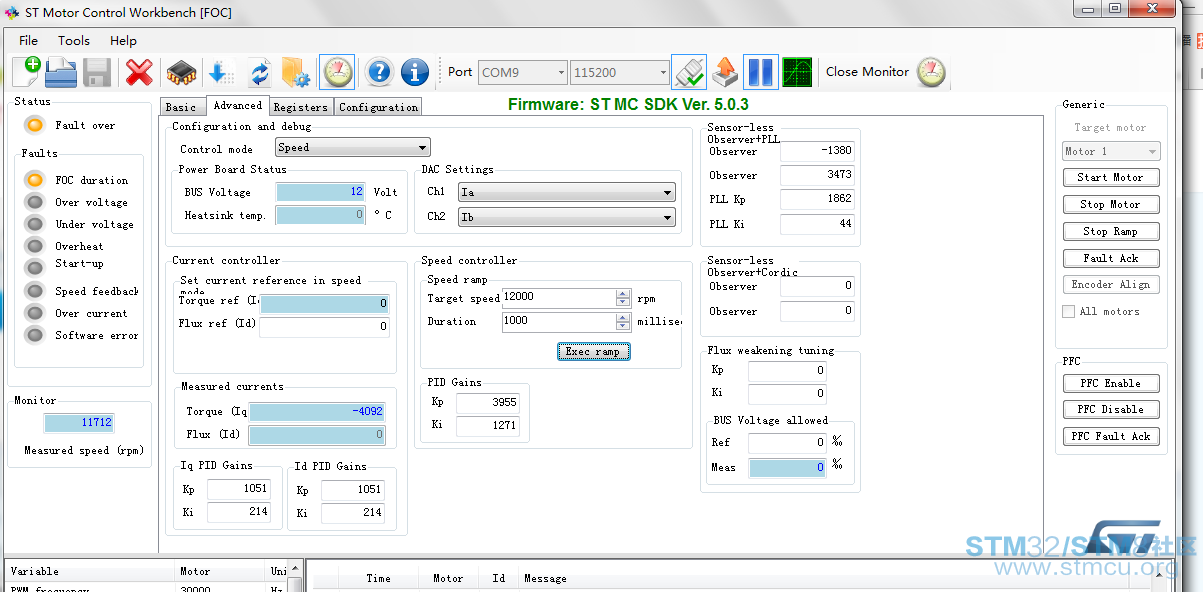The height and width of the screenshot is (592, 1203).
Task: Click the New Project icon
Action: (27, 72)
